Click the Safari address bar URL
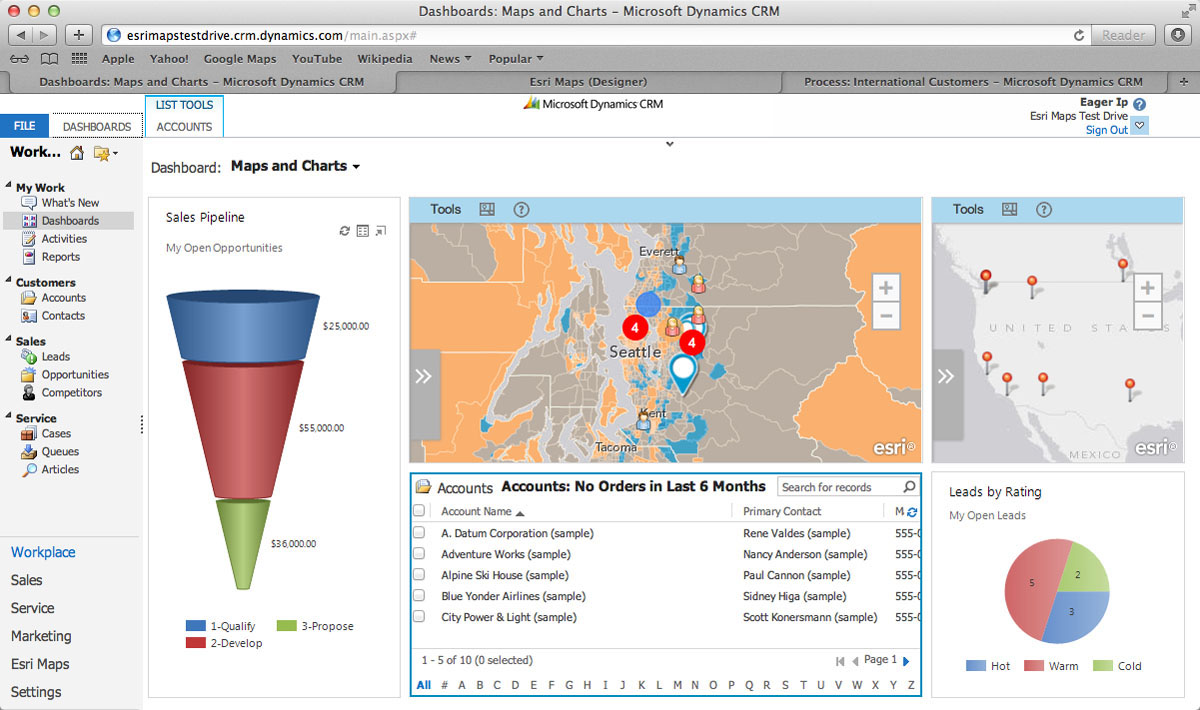This screenshot has width=1200, height=710. (271, 35)
